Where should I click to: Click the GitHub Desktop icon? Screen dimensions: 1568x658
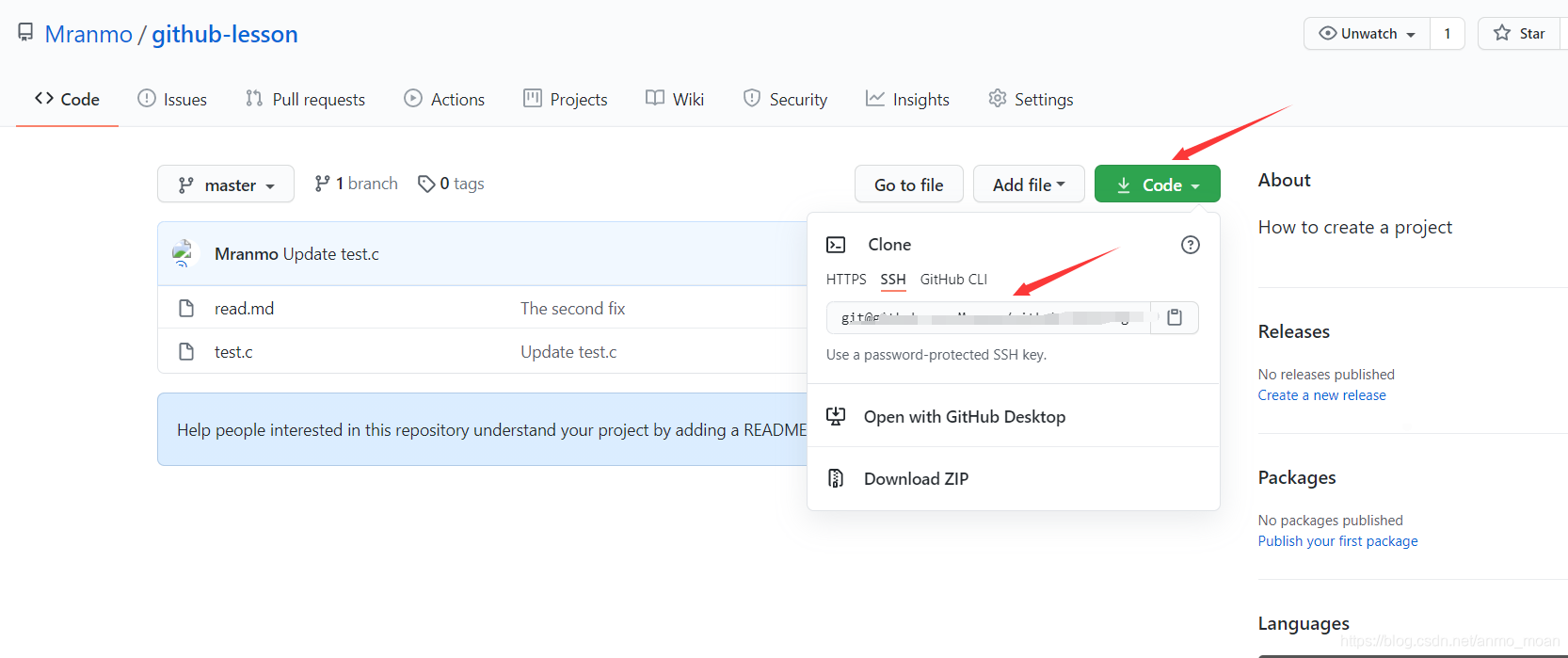(x=836, y=416)
